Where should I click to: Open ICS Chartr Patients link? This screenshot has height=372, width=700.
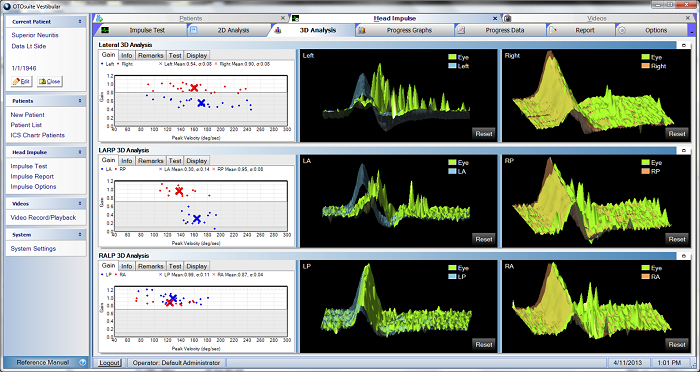point(38,135)
